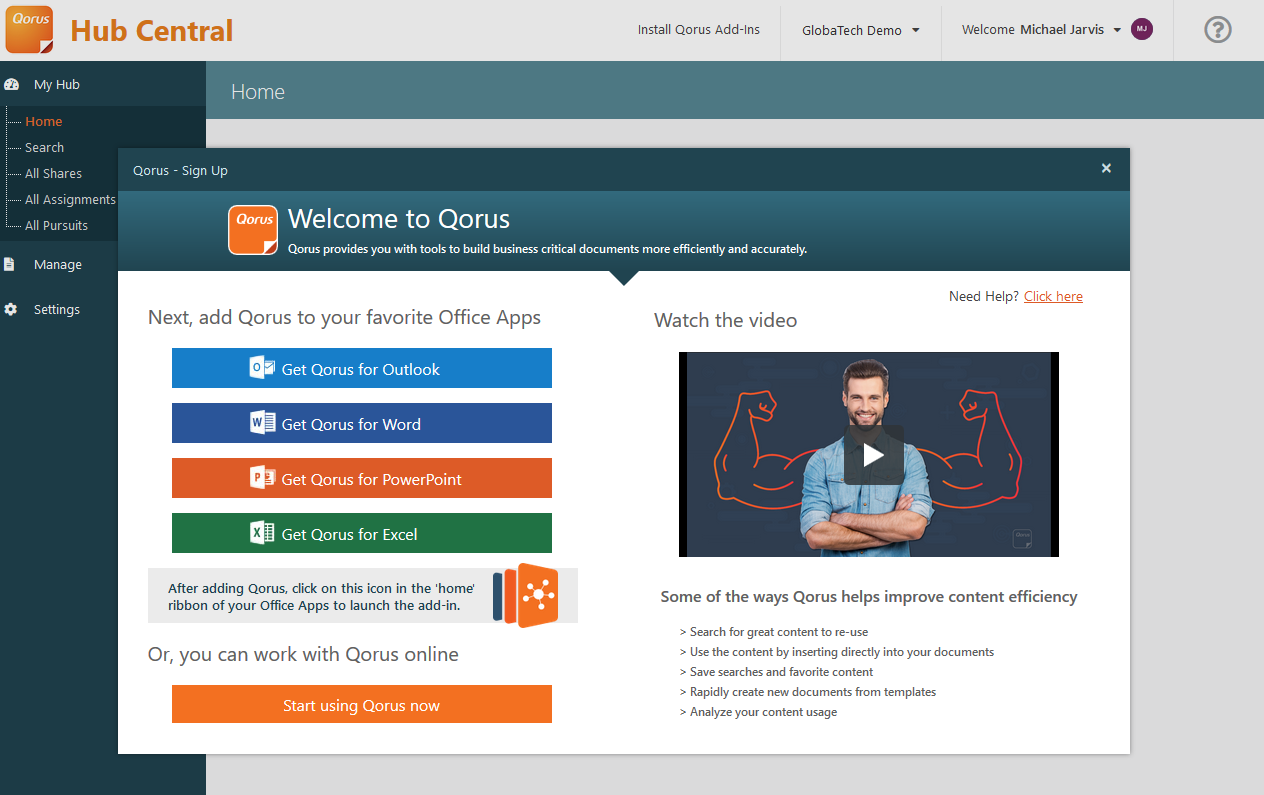Click the 'Qorus - Sign Up' dialog title

(x=181, y=171)
